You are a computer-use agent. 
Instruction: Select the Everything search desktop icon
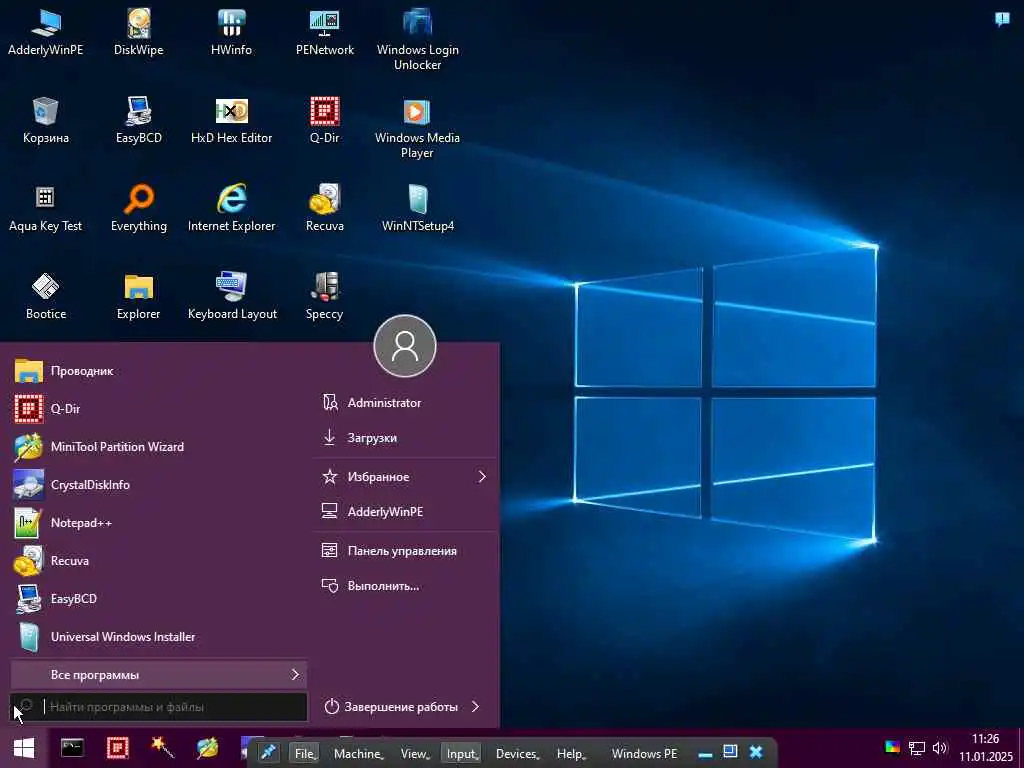(x=138, y=209)
